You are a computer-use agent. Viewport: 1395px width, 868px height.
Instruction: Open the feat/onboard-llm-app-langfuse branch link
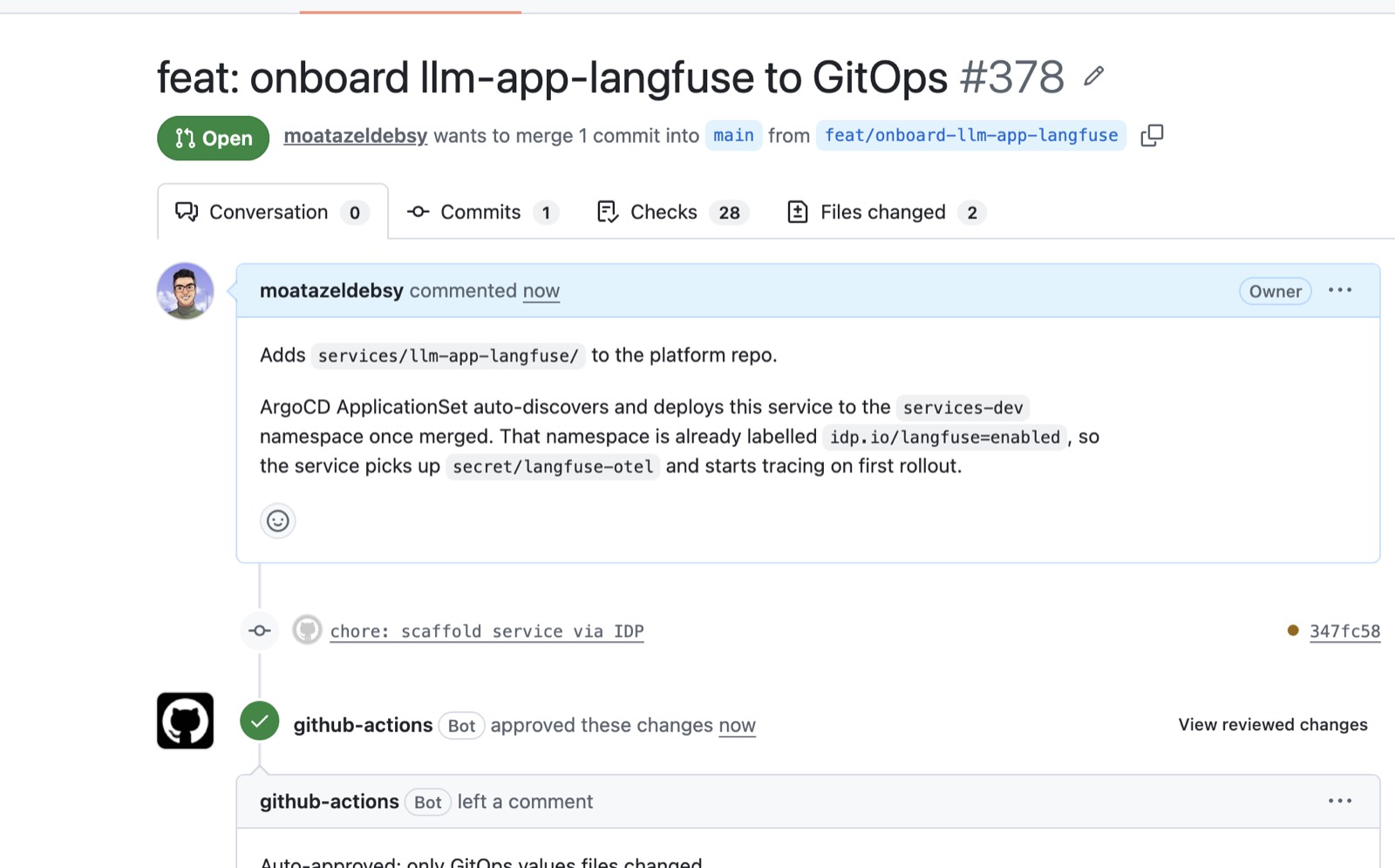click(x=971, y=135)
